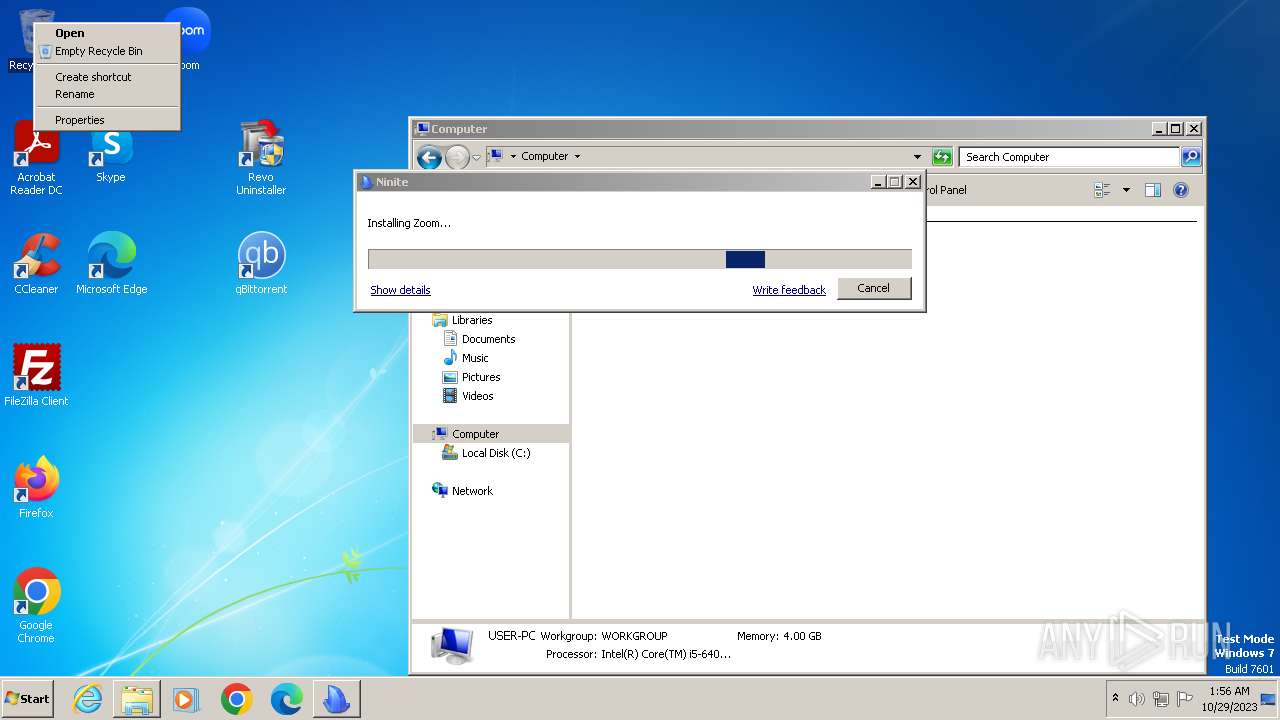
Task: Click the search magnifier in Computer window
Action: [1190, 157]
